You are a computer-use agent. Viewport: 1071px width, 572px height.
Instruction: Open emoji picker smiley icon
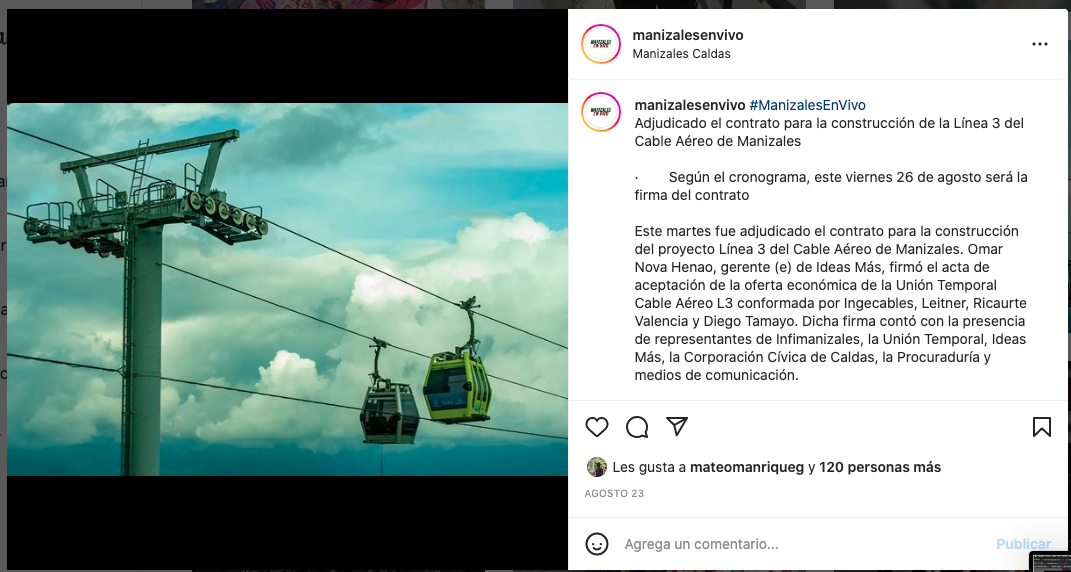(x=596, y=544)
